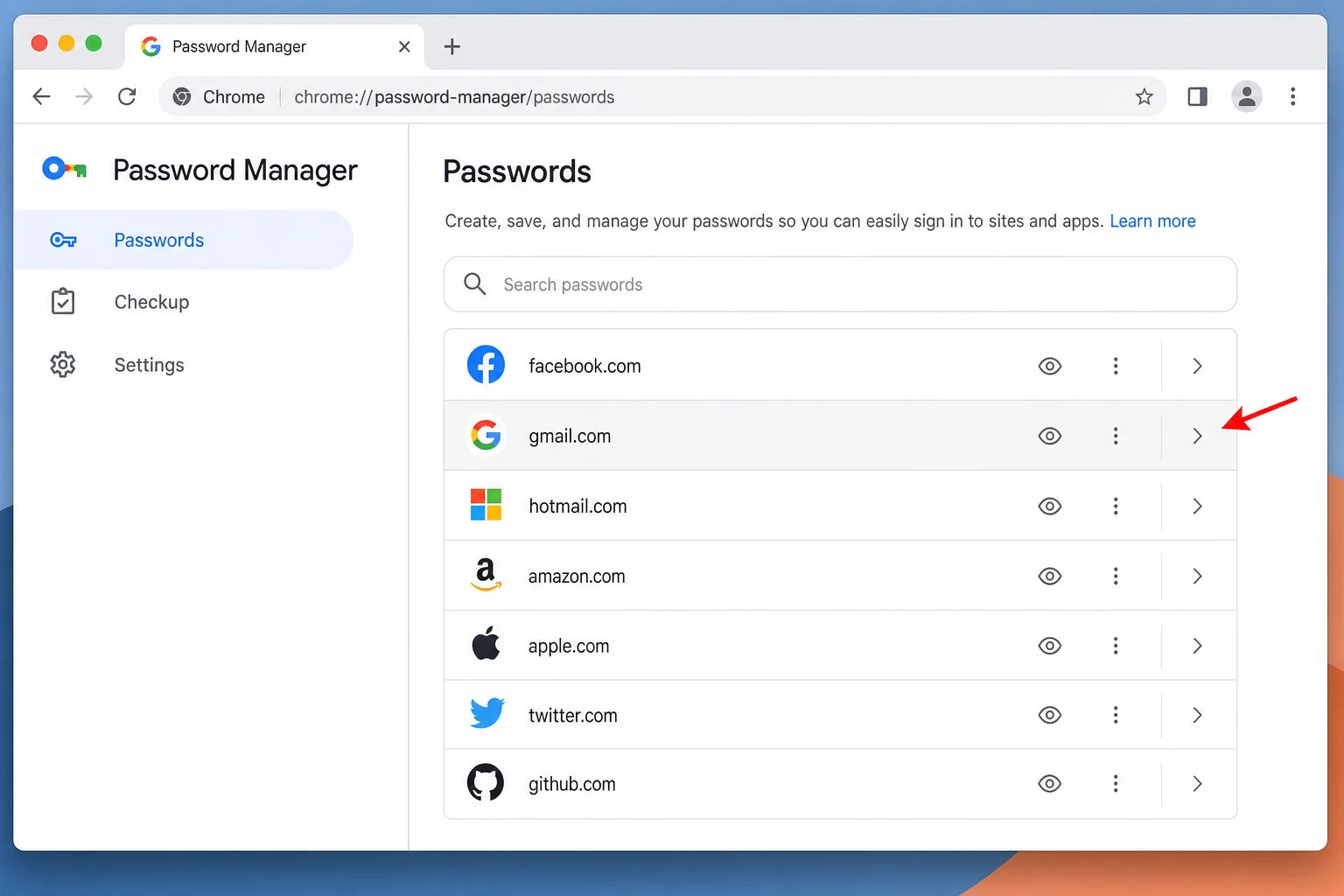Click the browser forward arrow
1344x896 pixels.
84,96
